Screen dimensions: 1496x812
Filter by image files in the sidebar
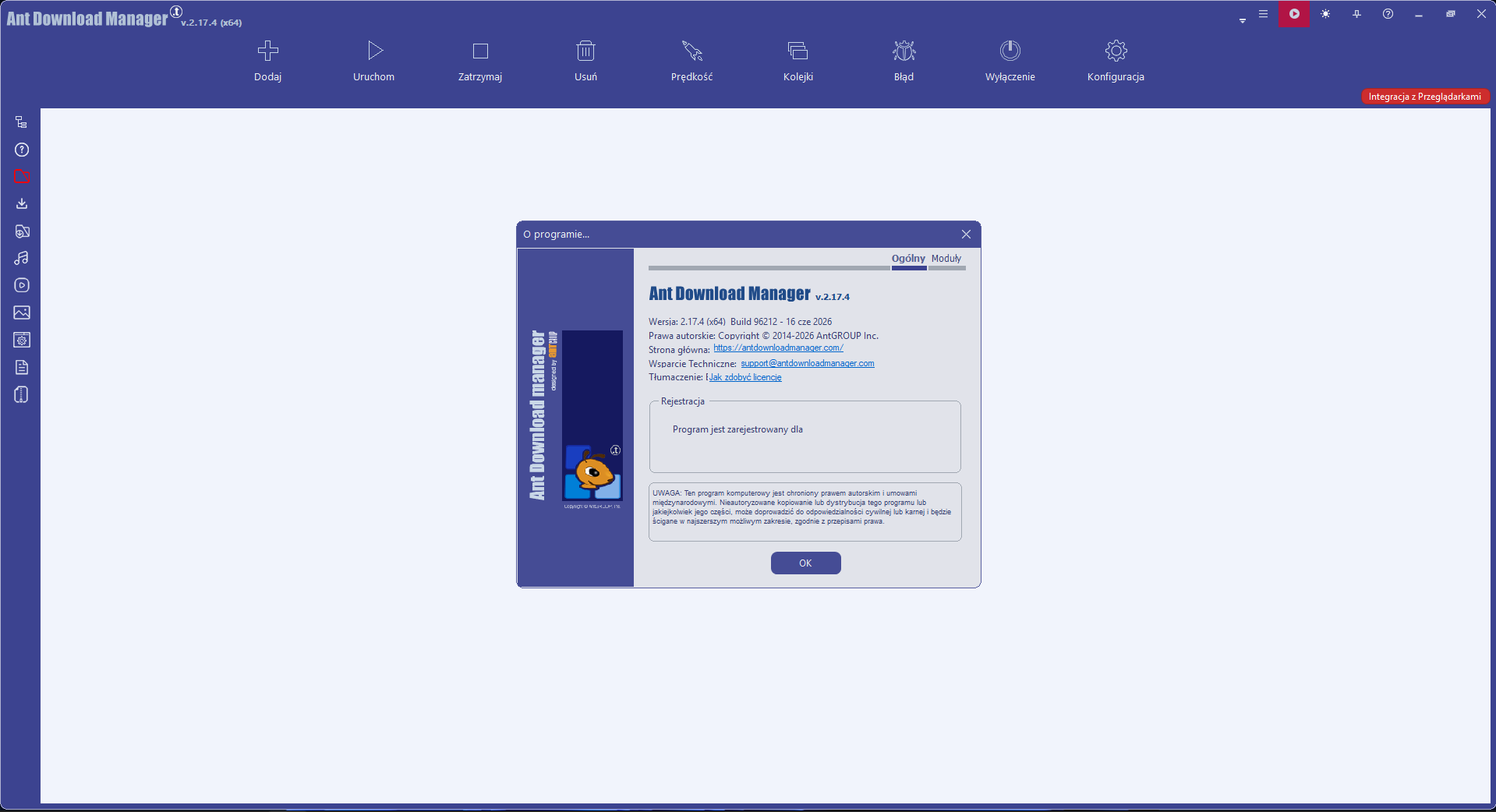22,312
